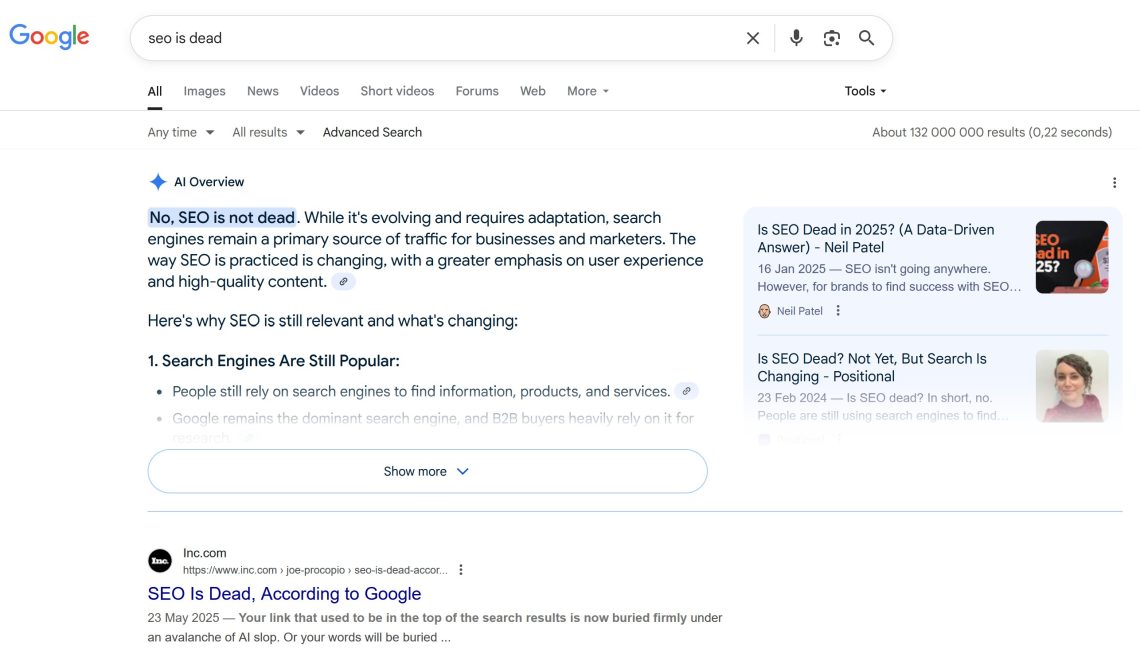Click link icon after 'products, and services'

click(x=686, y=391)
